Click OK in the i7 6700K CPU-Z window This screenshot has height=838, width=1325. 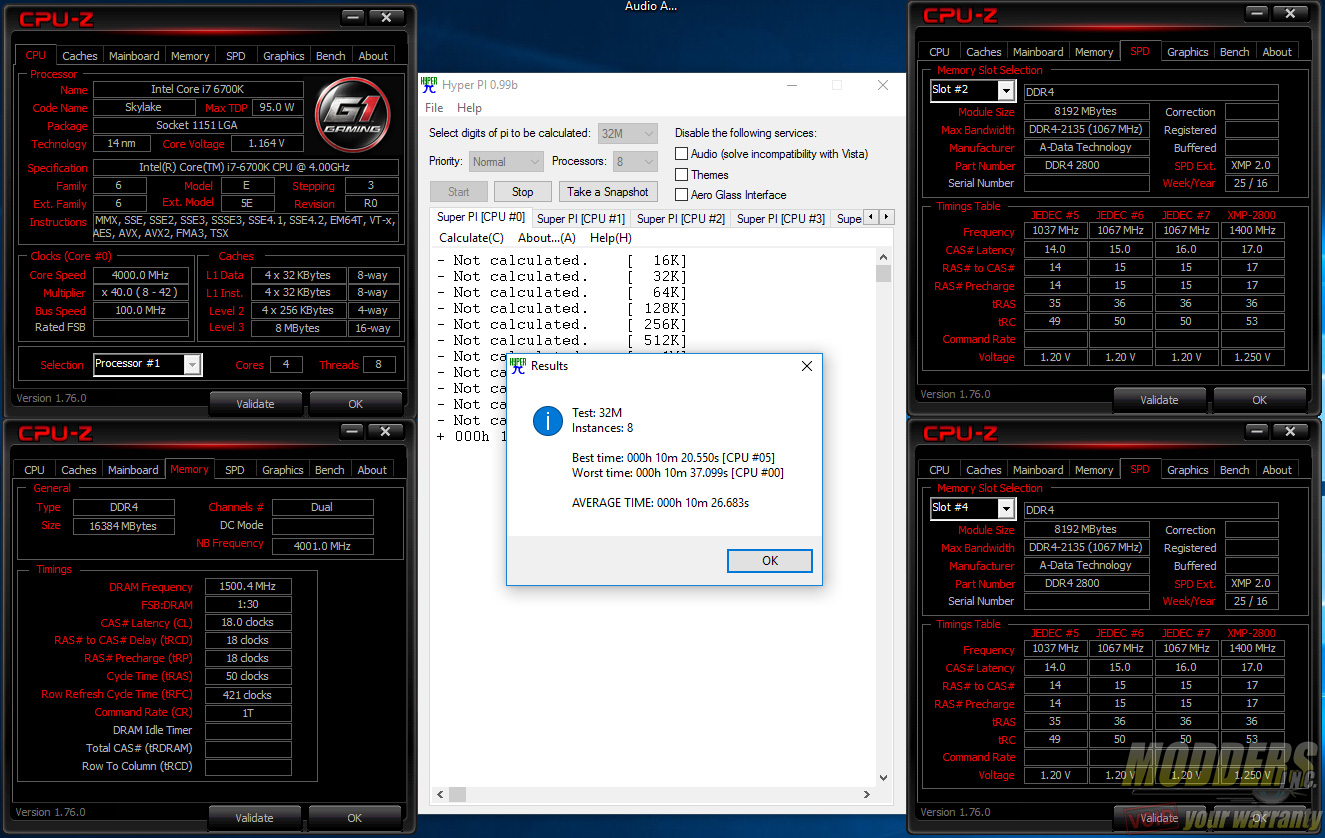[355, 404]
